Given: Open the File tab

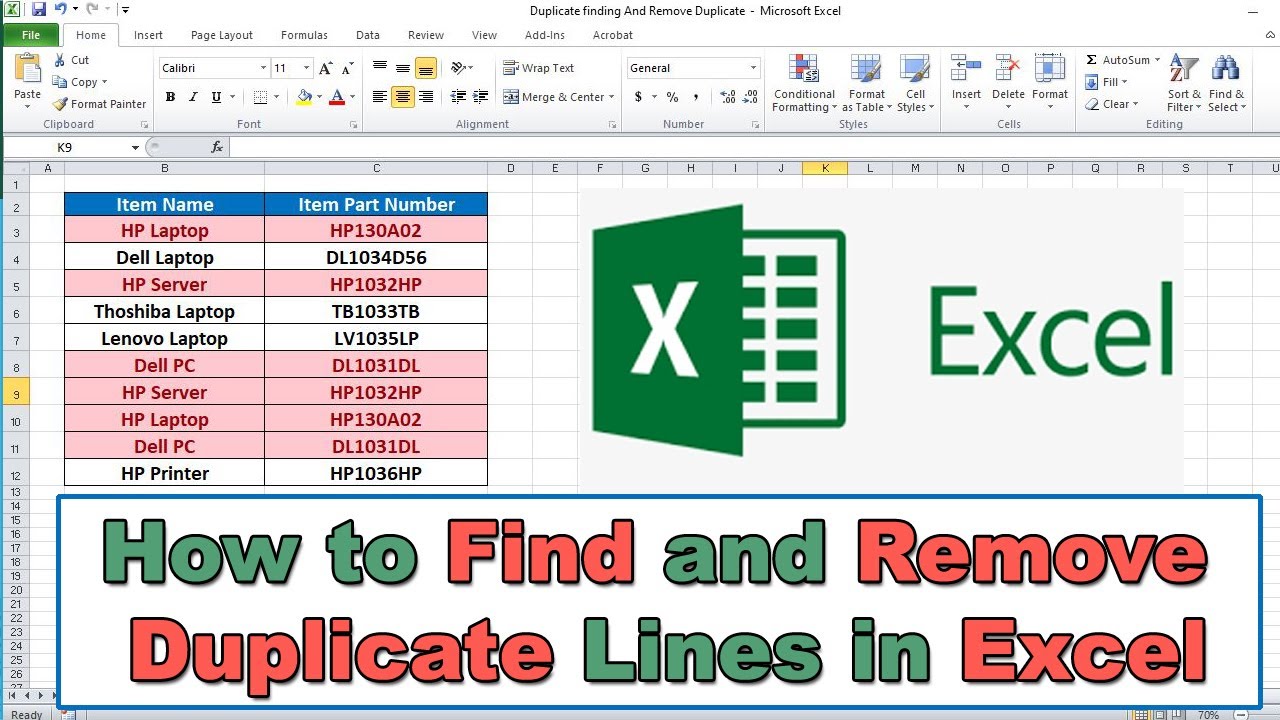Looking at the screenshot, I should coord(31,35).
